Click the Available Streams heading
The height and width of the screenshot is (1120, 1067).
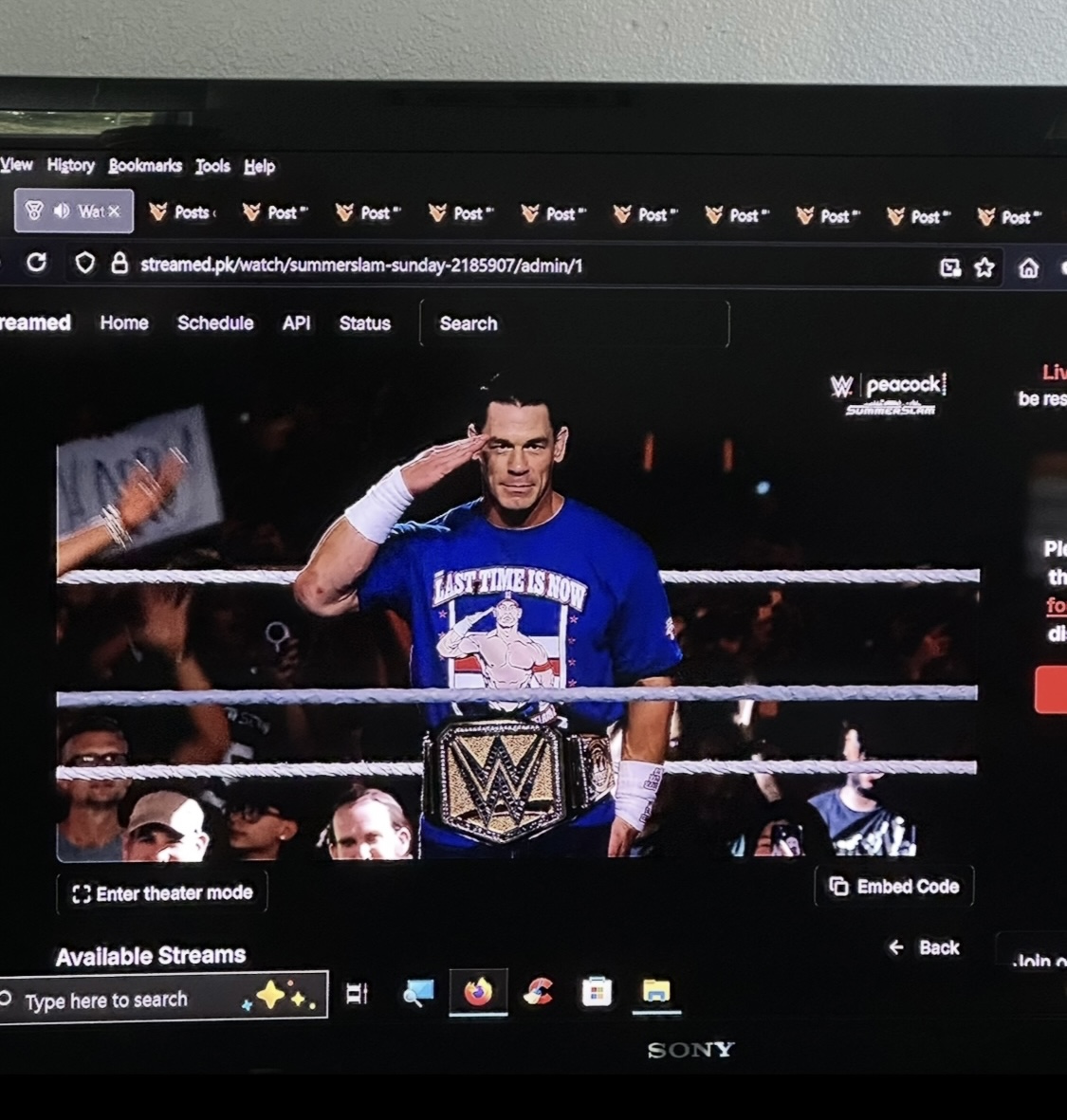[151, 956]
